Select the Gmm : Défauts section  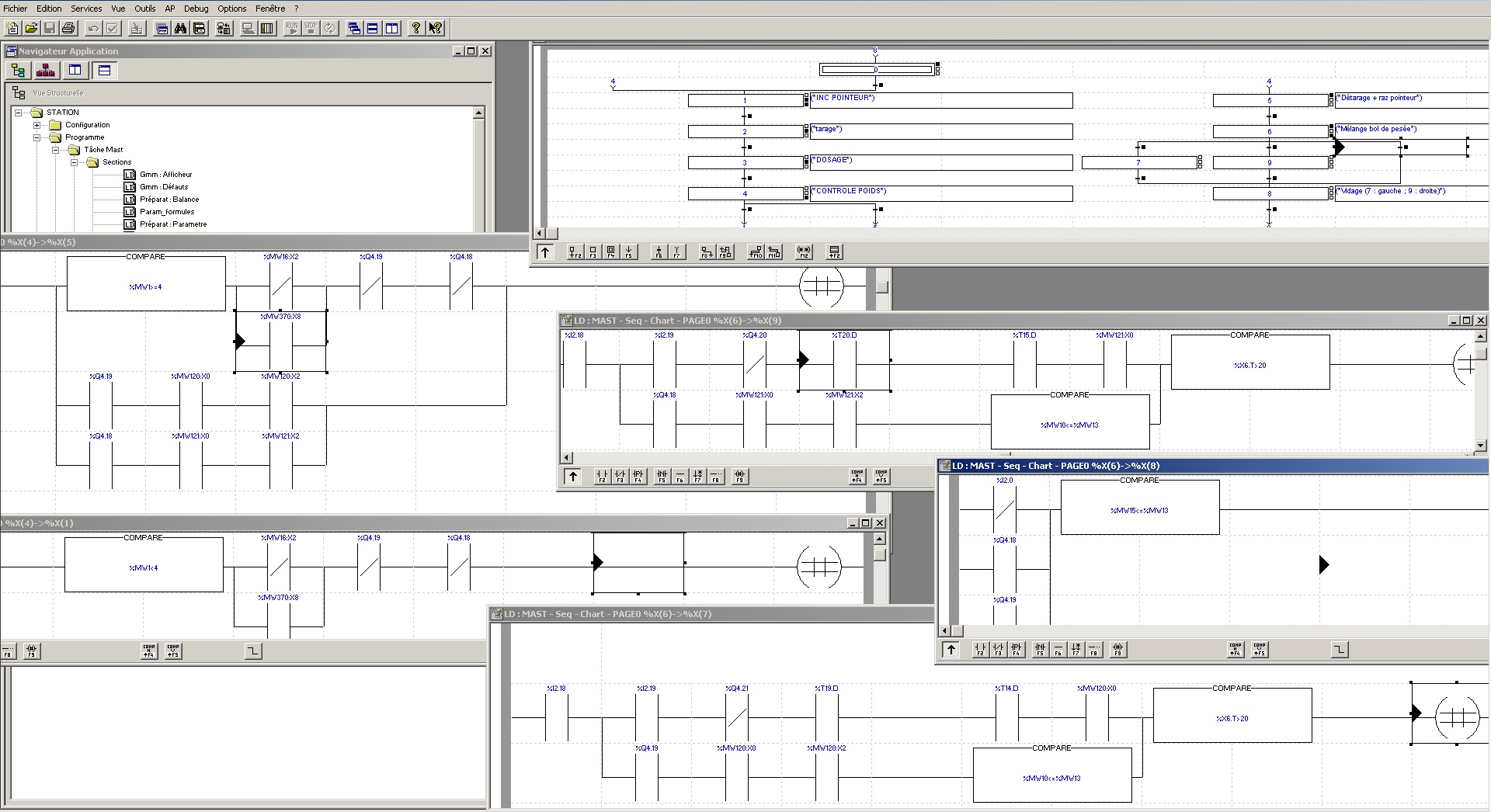pos(164,187)
